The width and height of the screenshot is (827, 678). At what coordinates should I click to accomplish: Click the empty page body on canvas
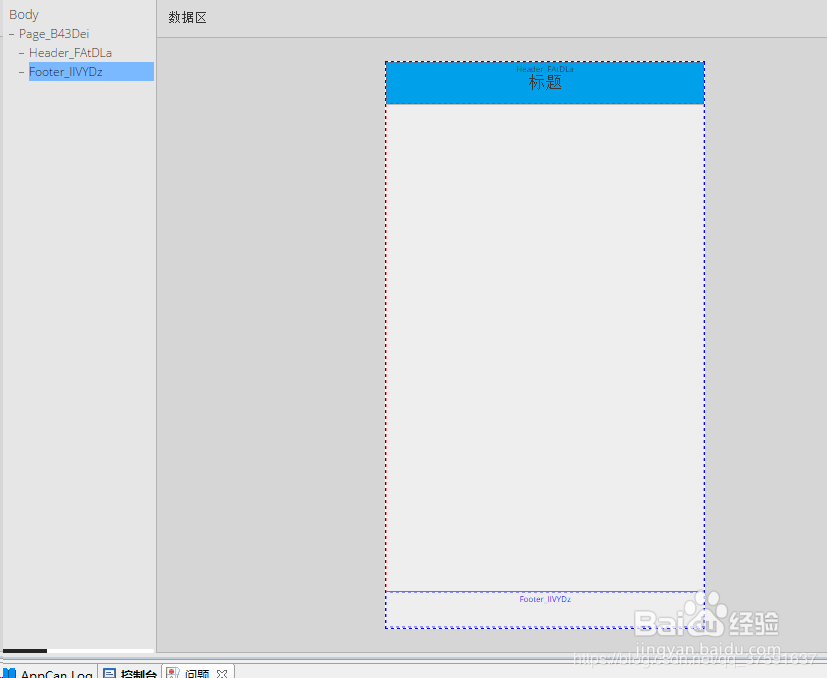pos(545,347)
